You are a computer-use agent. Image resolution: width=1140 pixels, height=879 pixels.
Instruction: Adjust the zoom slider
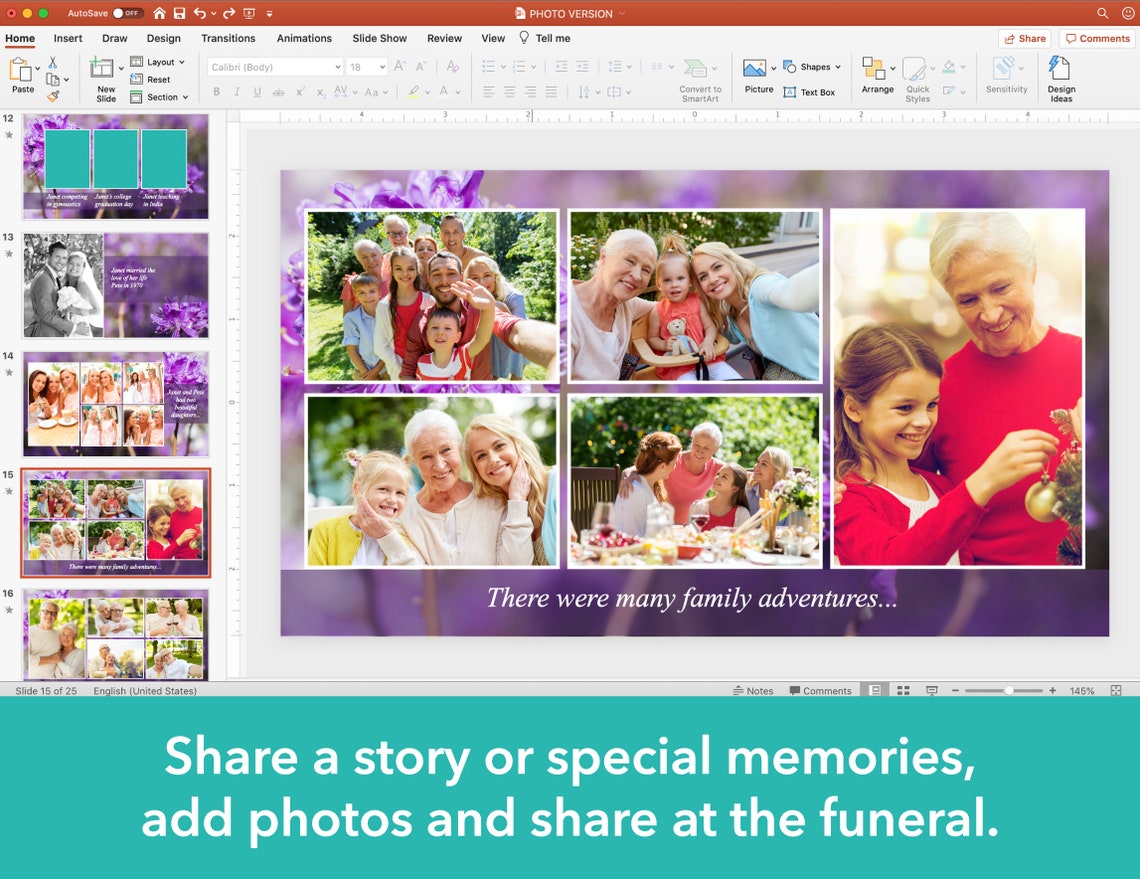pyautogui.click(x=1007, y=690)
